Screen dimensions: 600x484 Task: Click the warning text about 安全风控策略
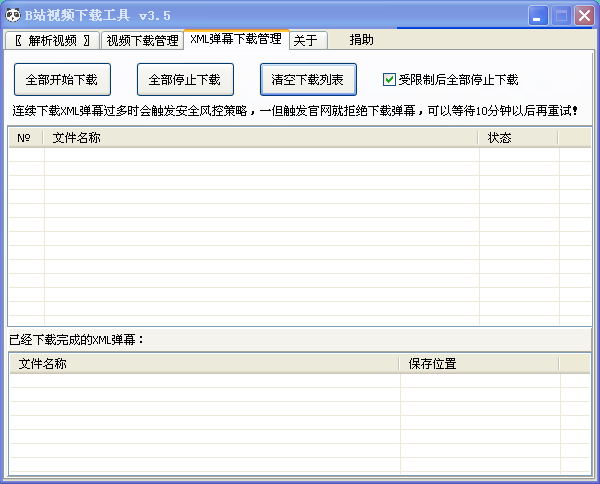click(x=295, y=111)
